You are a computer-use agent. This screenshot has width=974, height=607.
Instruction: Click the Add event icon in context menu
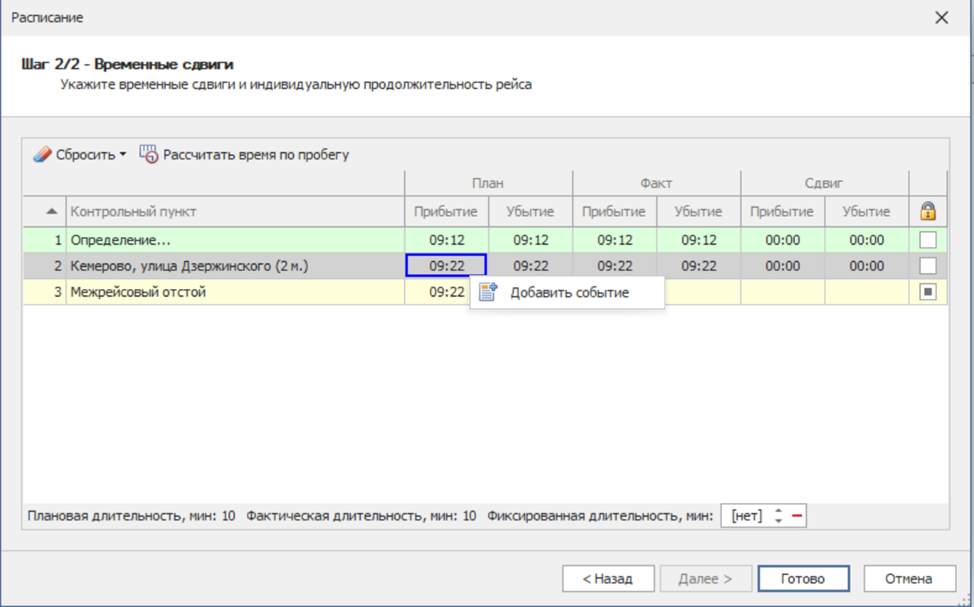pyautogui.click(x=488, y=292)
